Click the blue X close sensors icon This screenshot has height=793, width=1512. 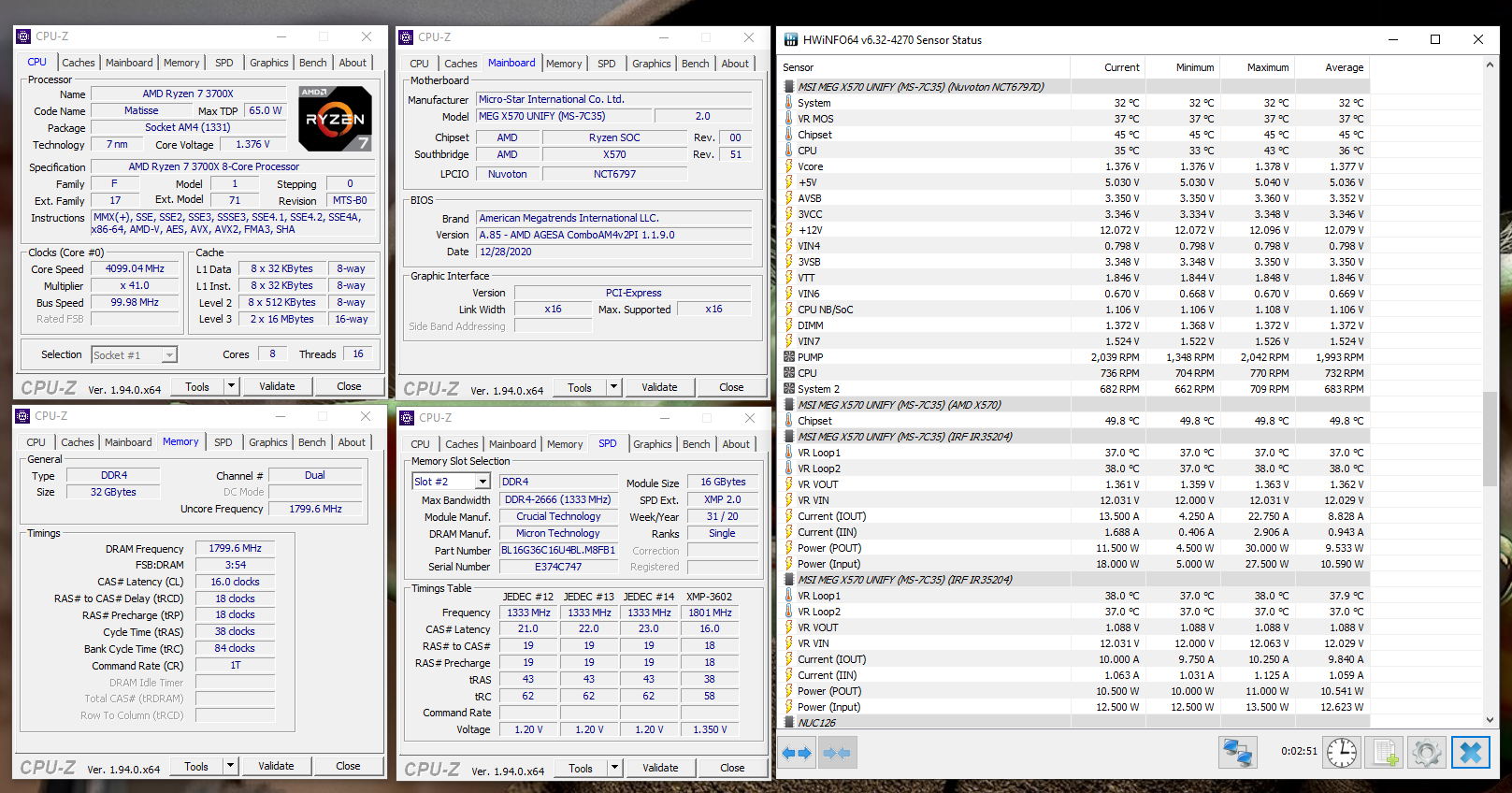[1470, 752]
